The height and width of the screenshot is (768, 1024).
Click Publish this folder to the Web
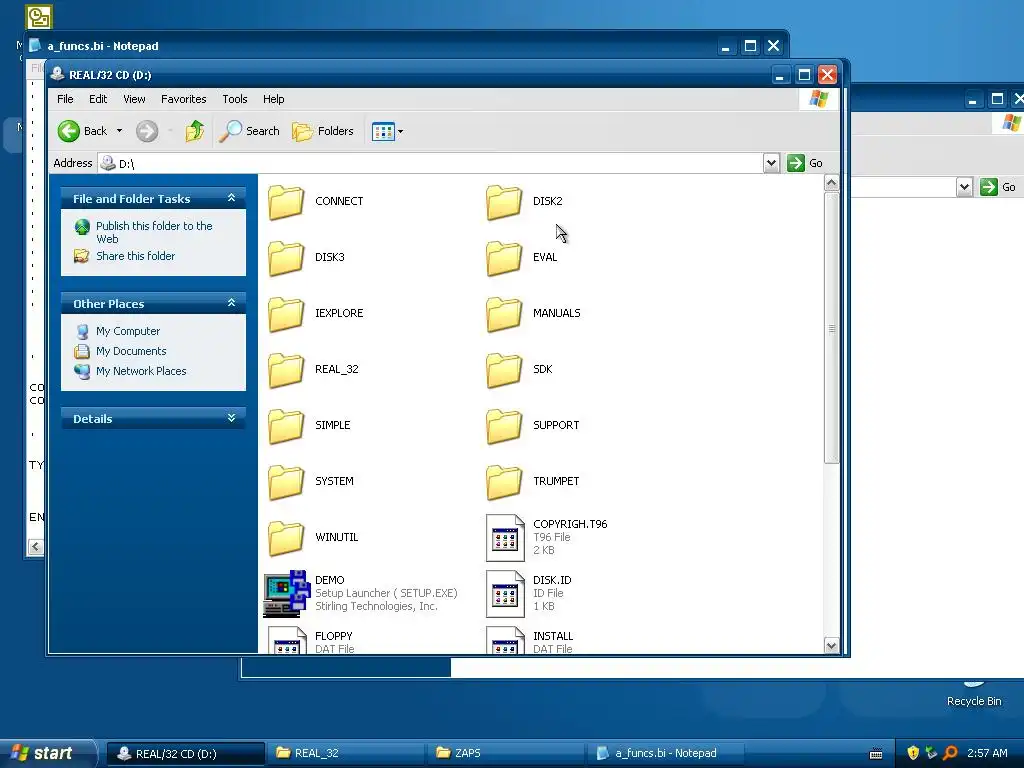154,232
